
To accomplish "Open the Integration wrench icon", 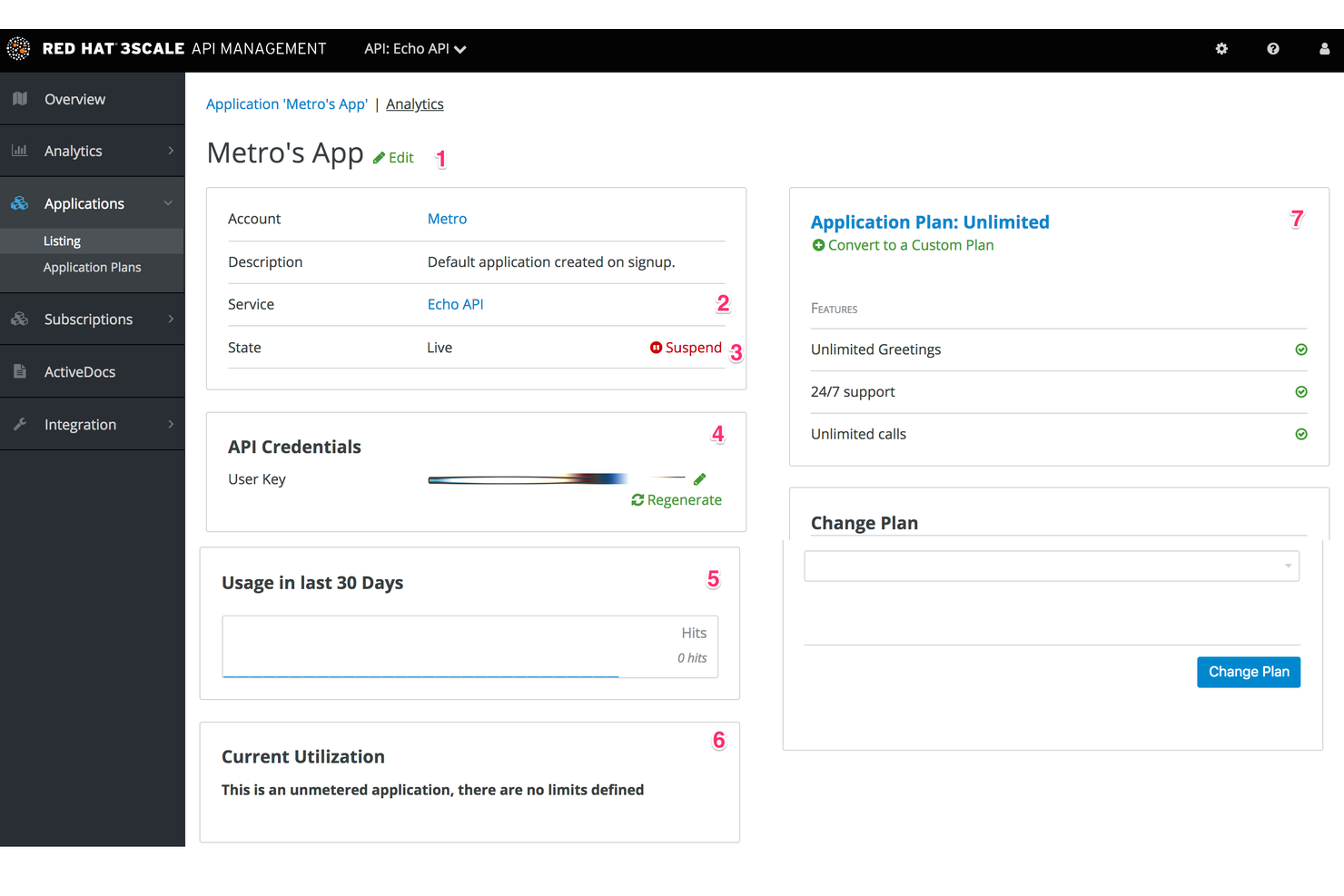I will point(19,423).
